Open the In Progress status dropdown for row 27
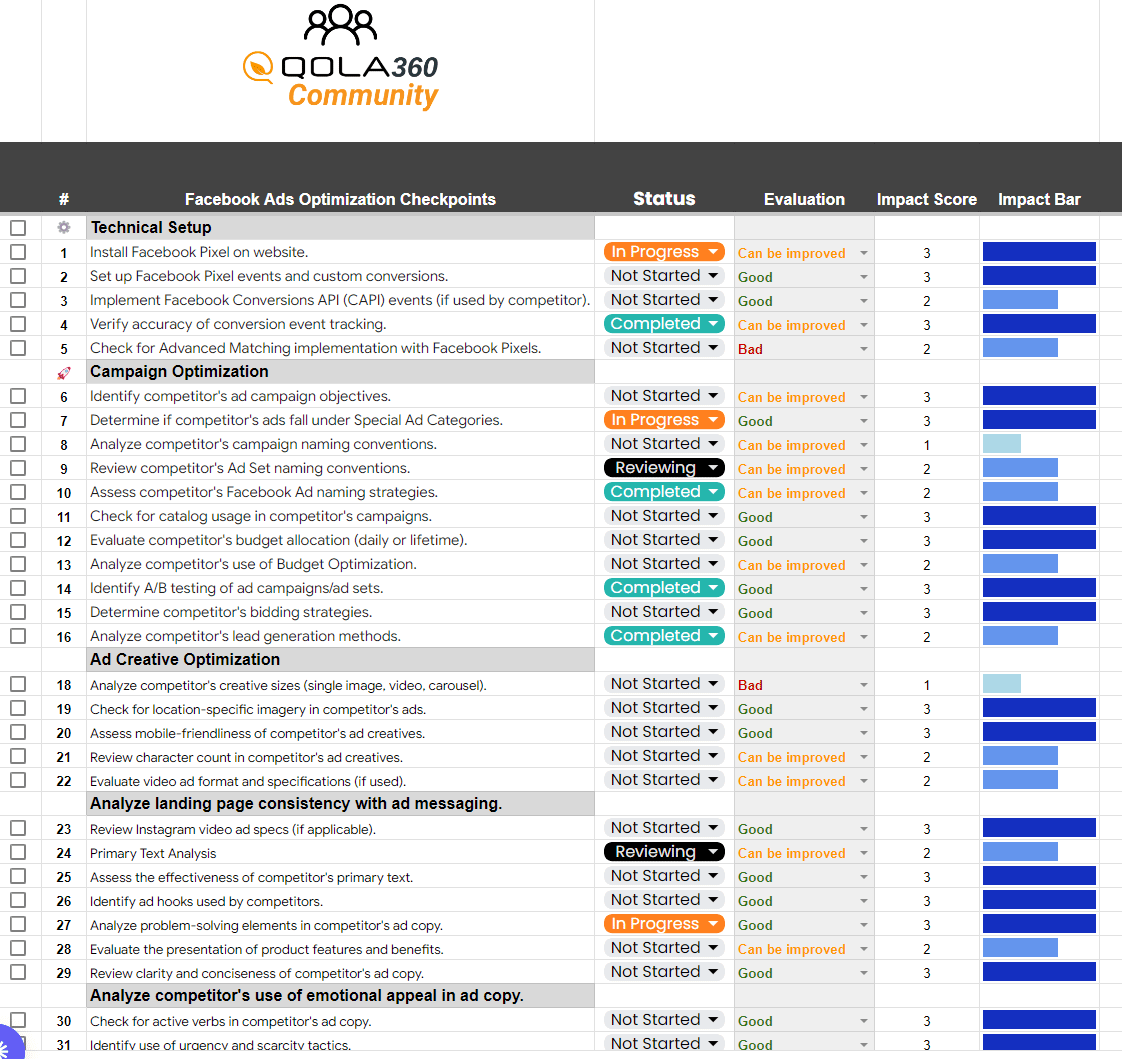The width and height of the screenshot is (1122, 1059). point(664,924)
